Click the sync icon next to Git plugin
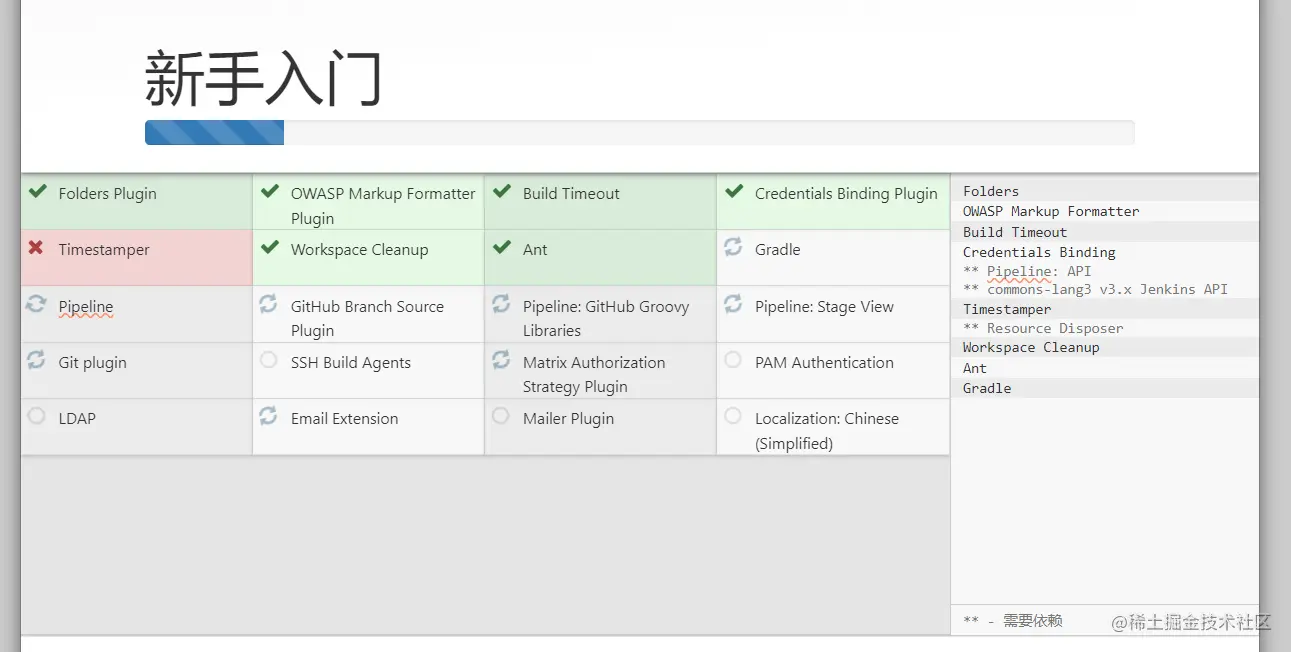 [x=37, y=360]
